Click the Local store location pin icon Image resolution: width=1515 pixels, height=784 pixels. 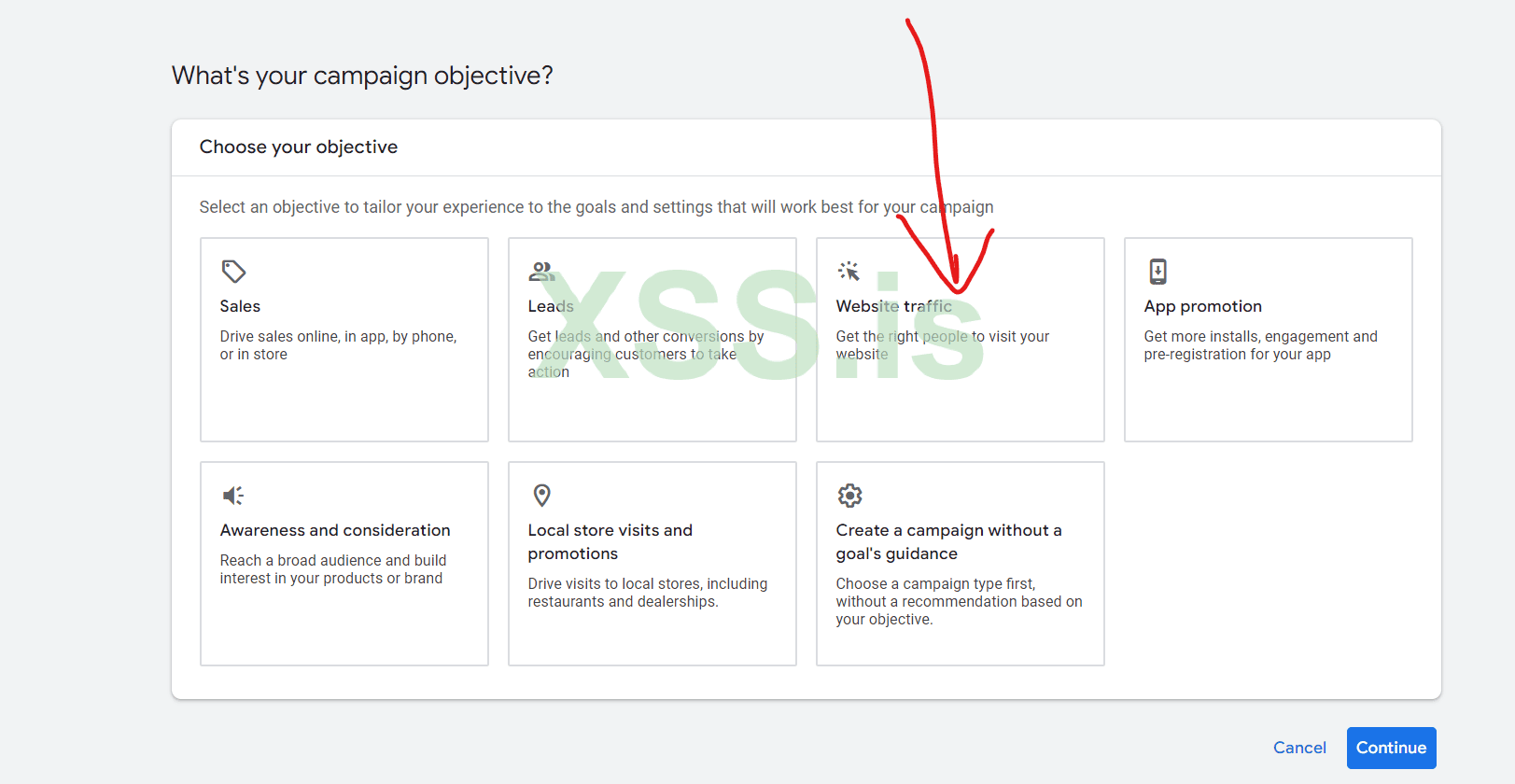pos(541,496)
